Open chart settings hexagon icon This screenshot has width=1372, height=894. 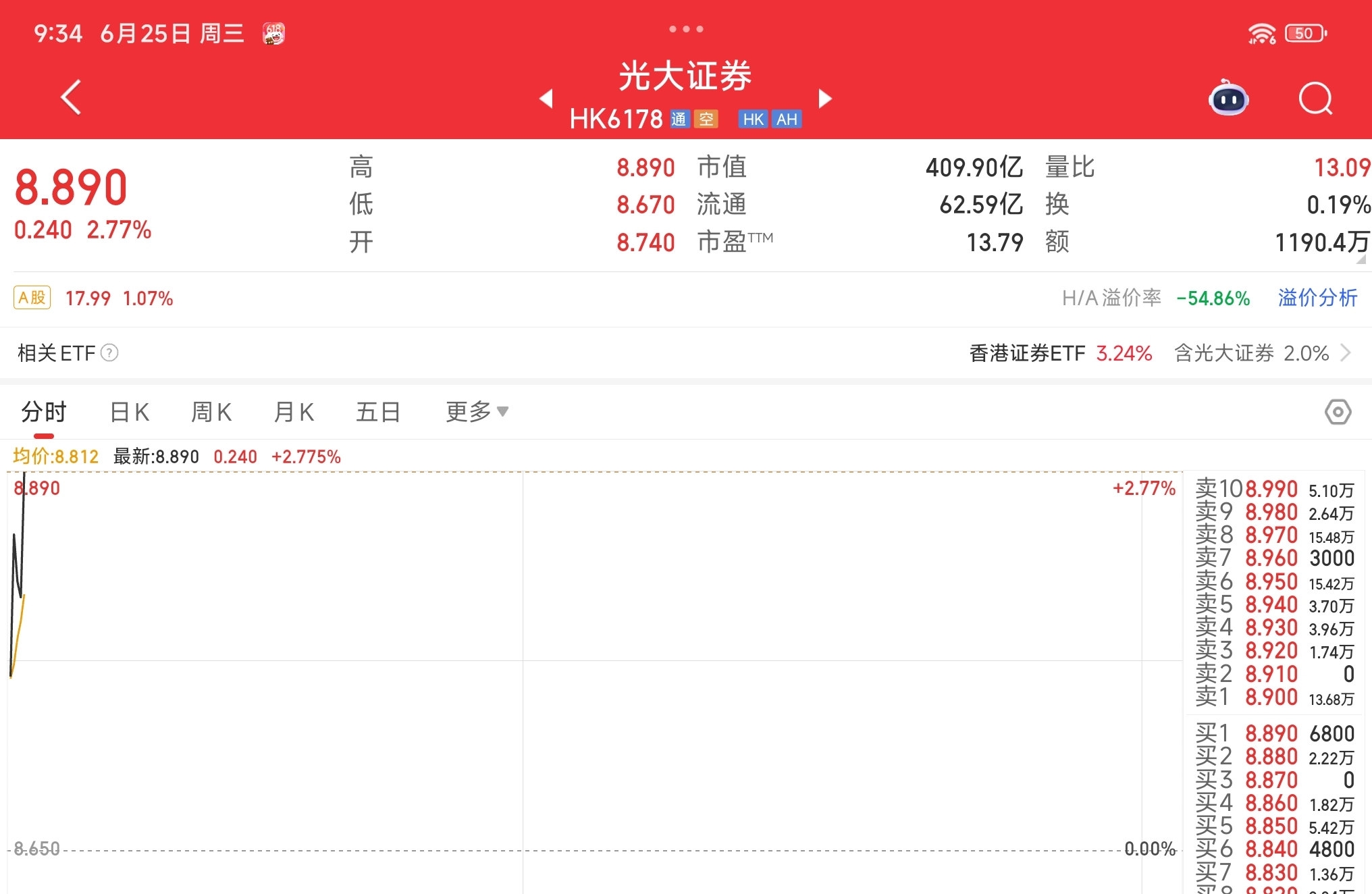point(1338,412)
